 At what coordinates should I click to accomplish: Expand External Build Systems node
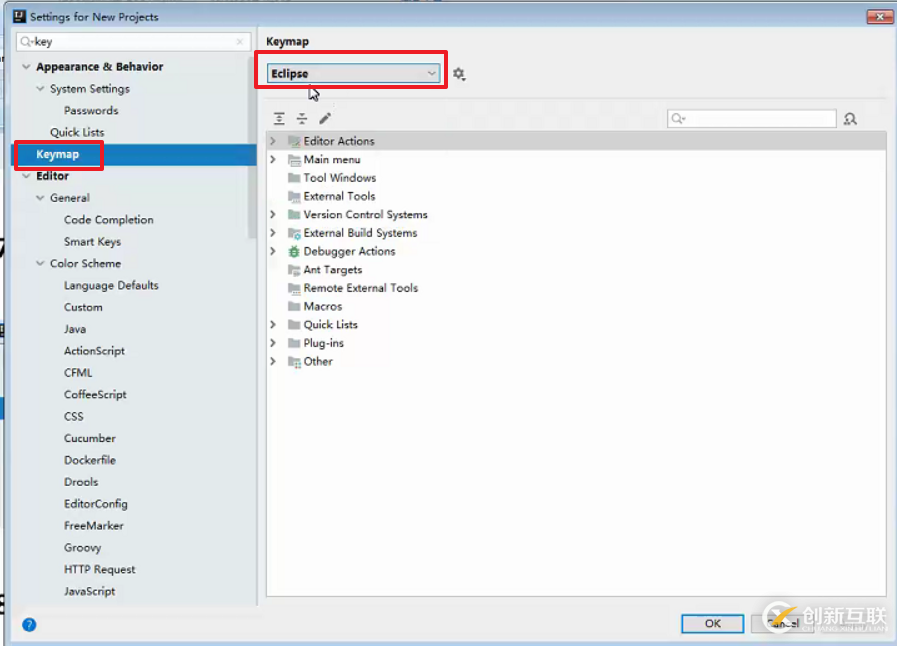tap(273, 233)
